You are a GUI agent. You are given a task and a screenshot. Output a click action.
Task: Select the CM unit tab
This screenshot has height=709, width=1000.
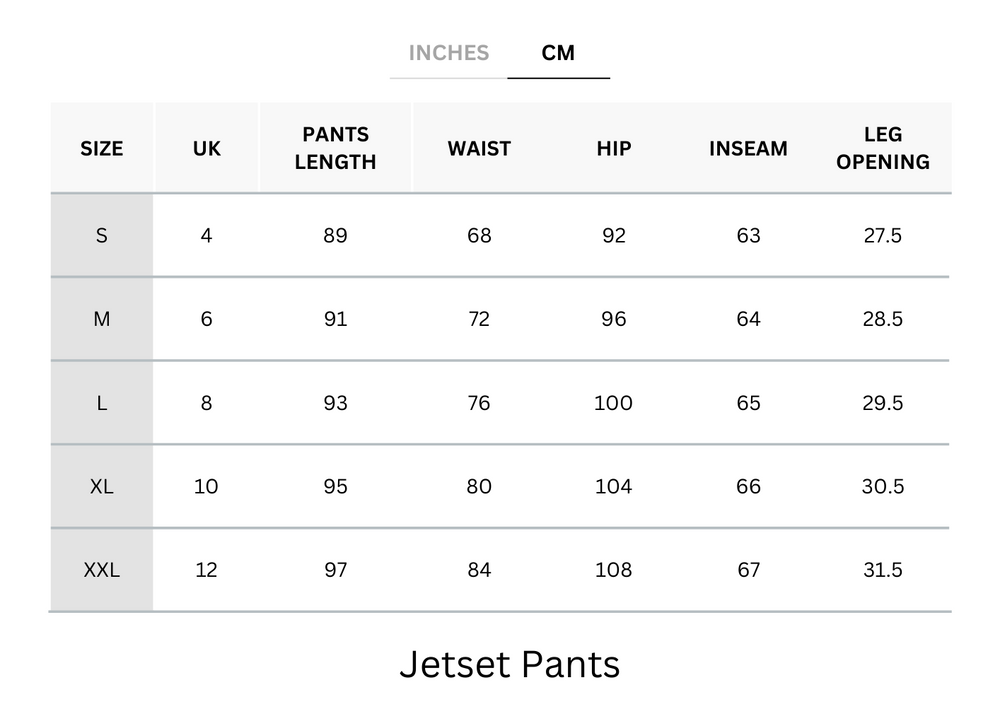tap(559, 53)
